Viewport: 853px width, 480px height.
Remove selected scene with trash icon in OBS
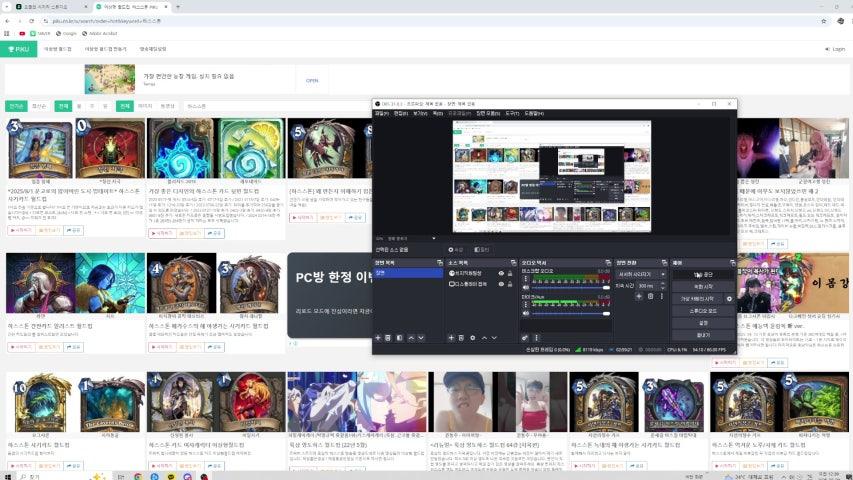tap(388, 338)
